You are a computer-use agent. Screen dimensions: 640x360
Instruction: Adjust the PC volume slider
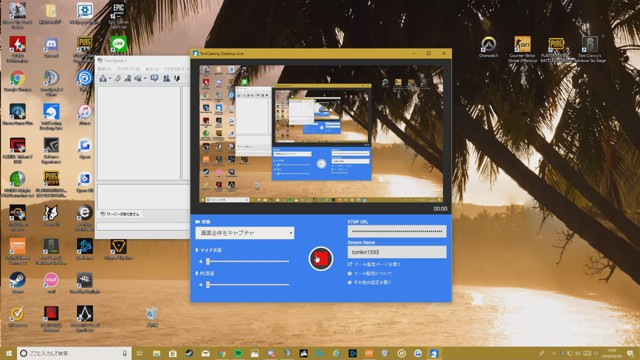[248, 284]
